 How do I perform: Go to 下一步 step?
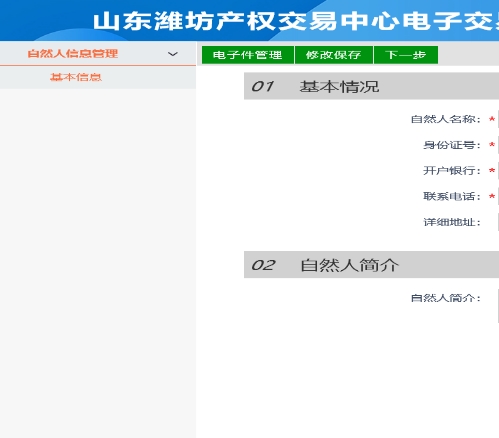pos(406,55)
